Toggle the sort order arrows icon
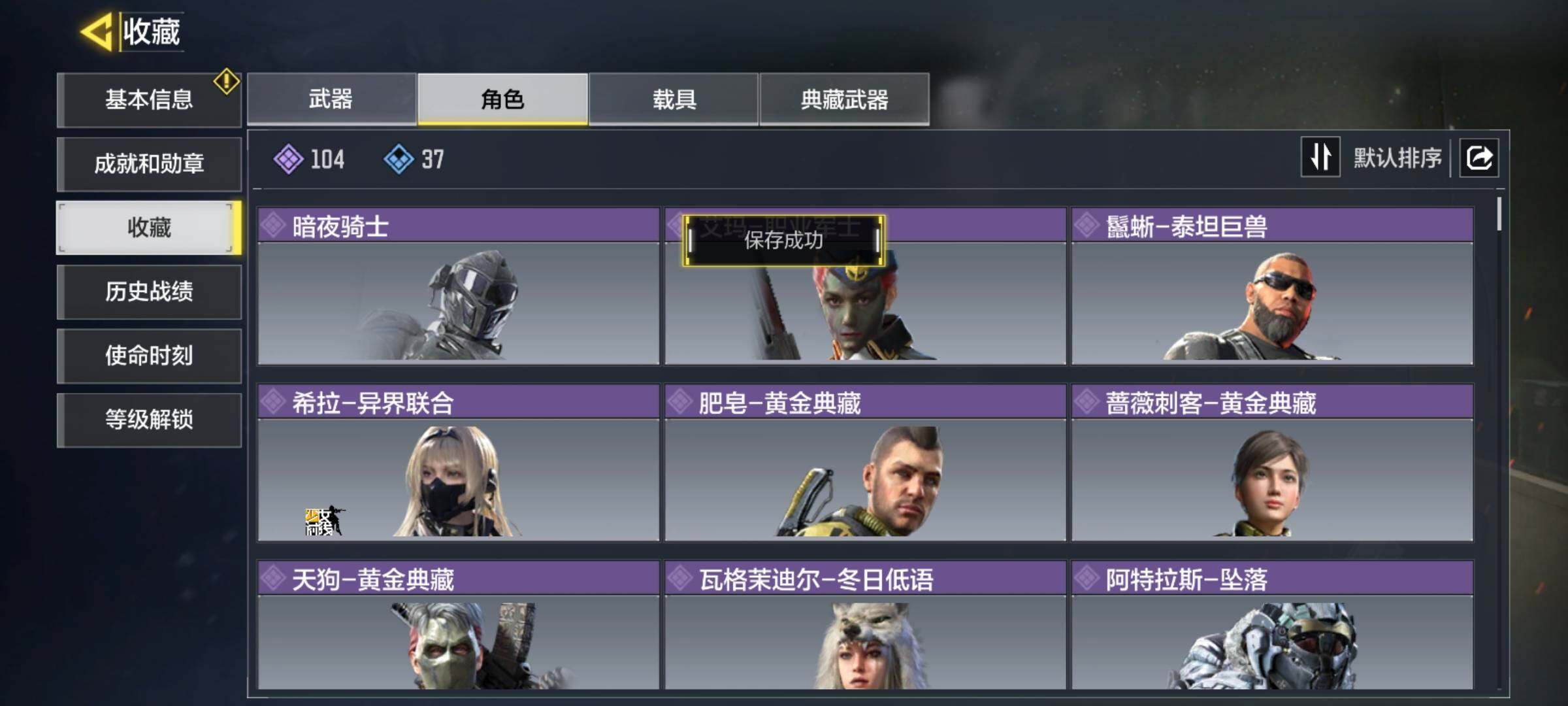The image size is (1568, 706). [x=1320, y=157]
